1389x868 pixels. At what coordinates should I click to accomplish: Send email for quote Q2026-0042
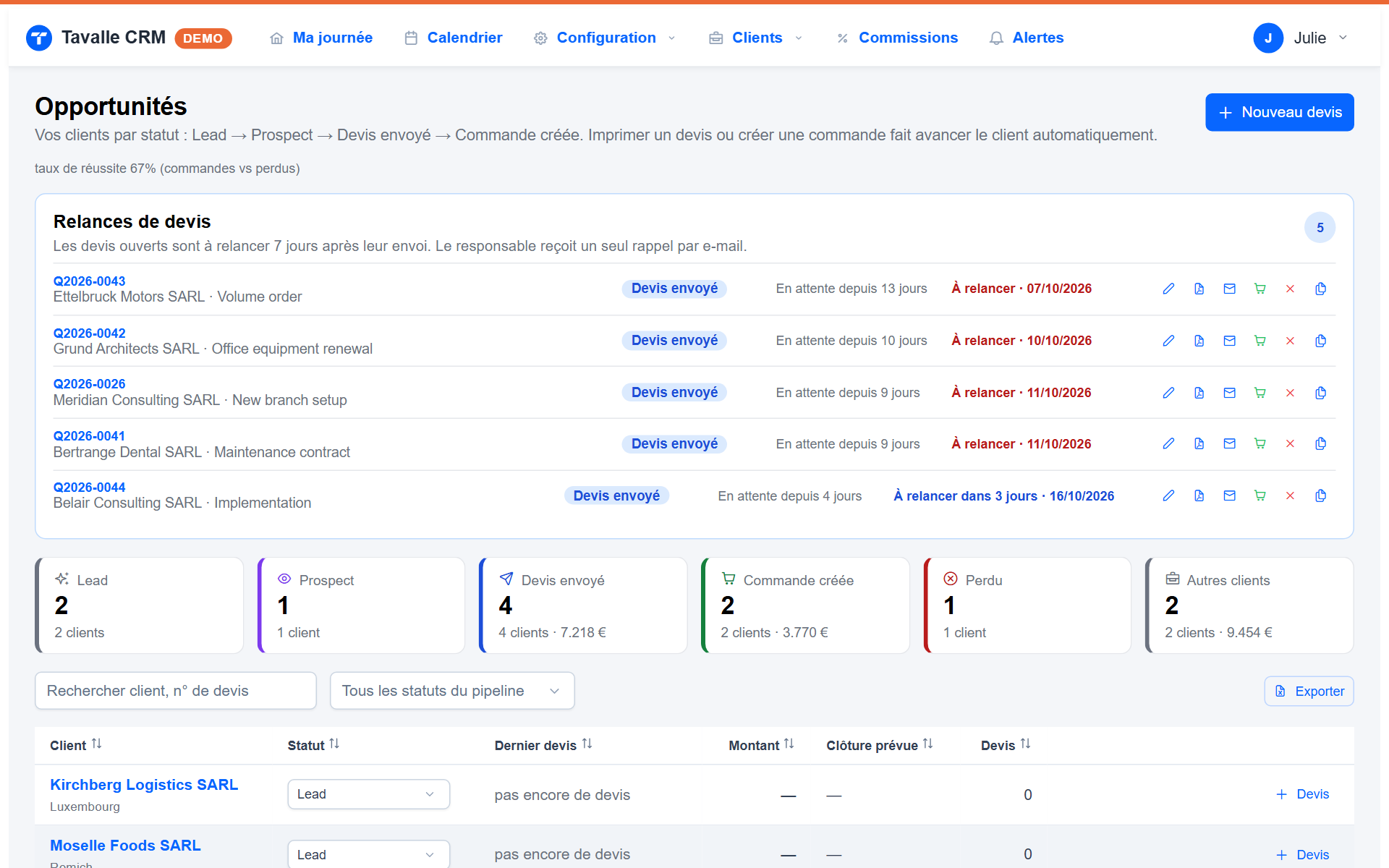[x=1229, y=341]
